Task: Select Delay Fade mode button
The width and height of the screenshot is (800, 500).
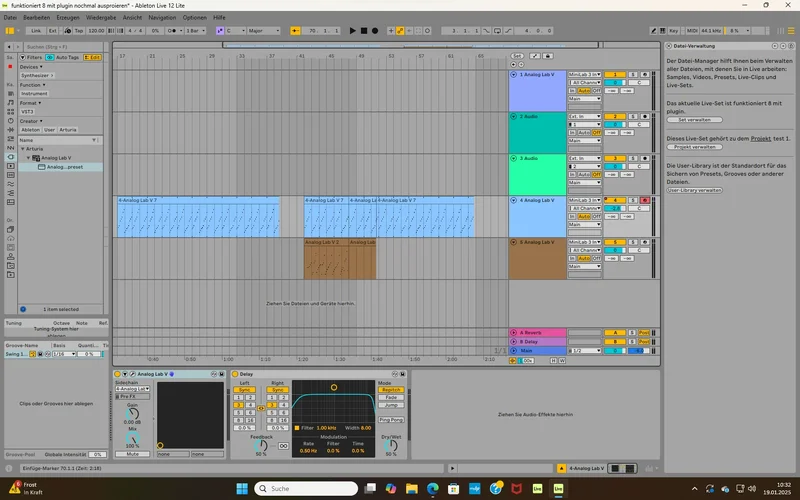Action: coord(391,397)
